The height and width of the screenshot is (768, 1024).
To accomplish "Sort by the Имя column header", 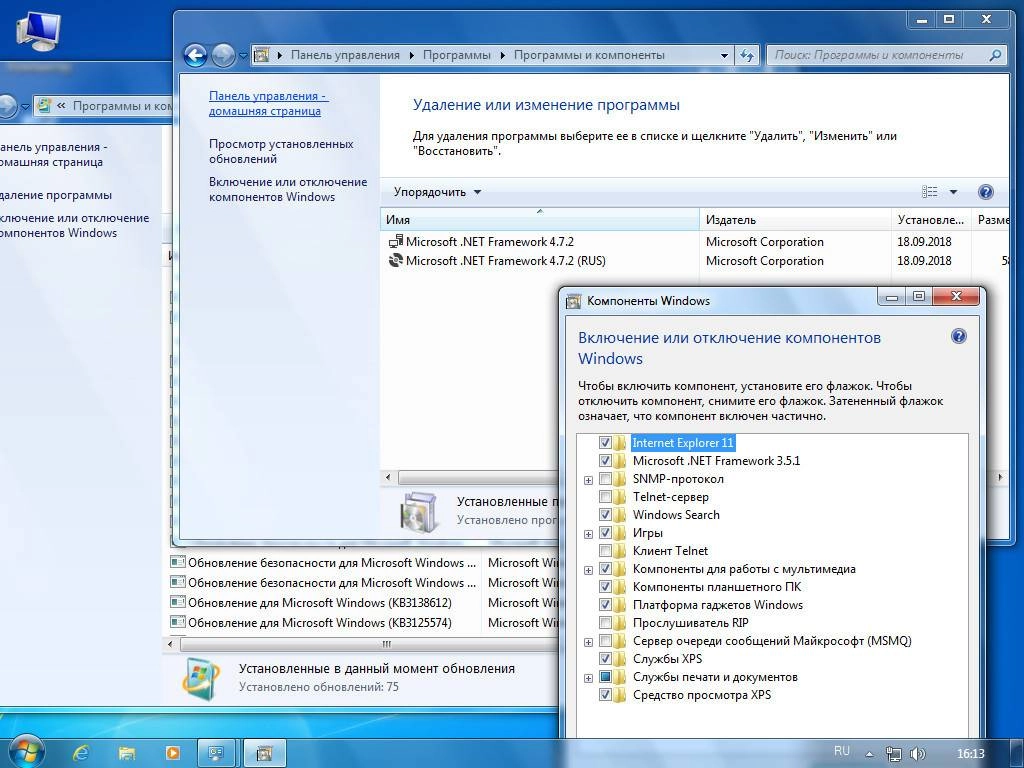I will (x=539, y=219).
